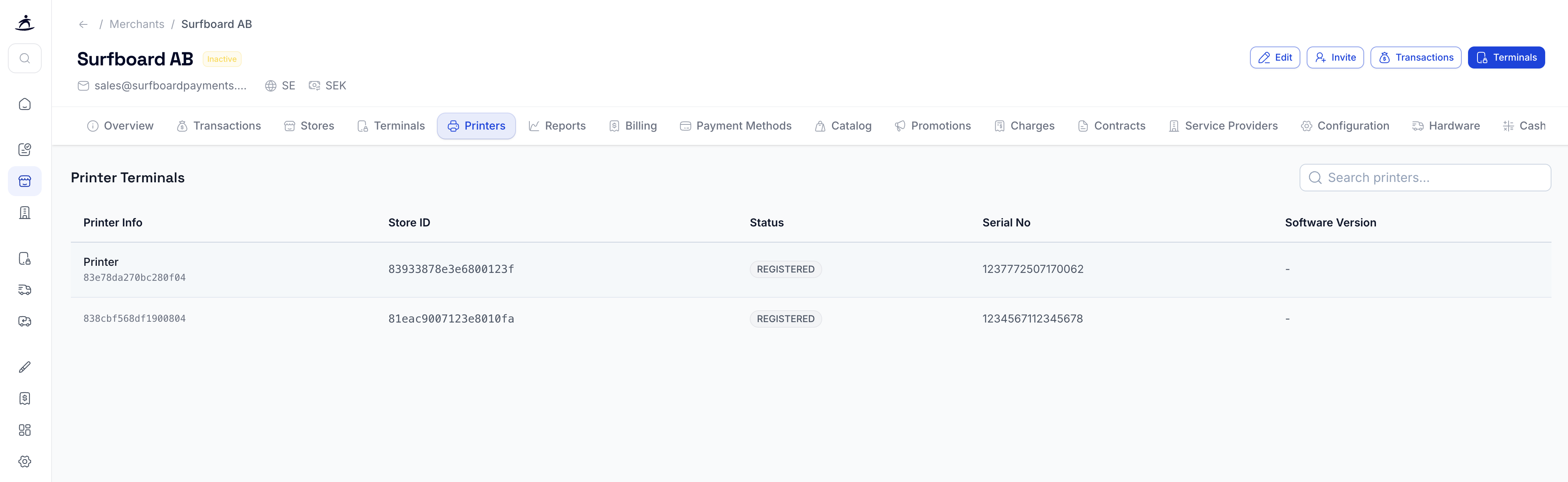Click the blue Terminals button

(1506, 58)
